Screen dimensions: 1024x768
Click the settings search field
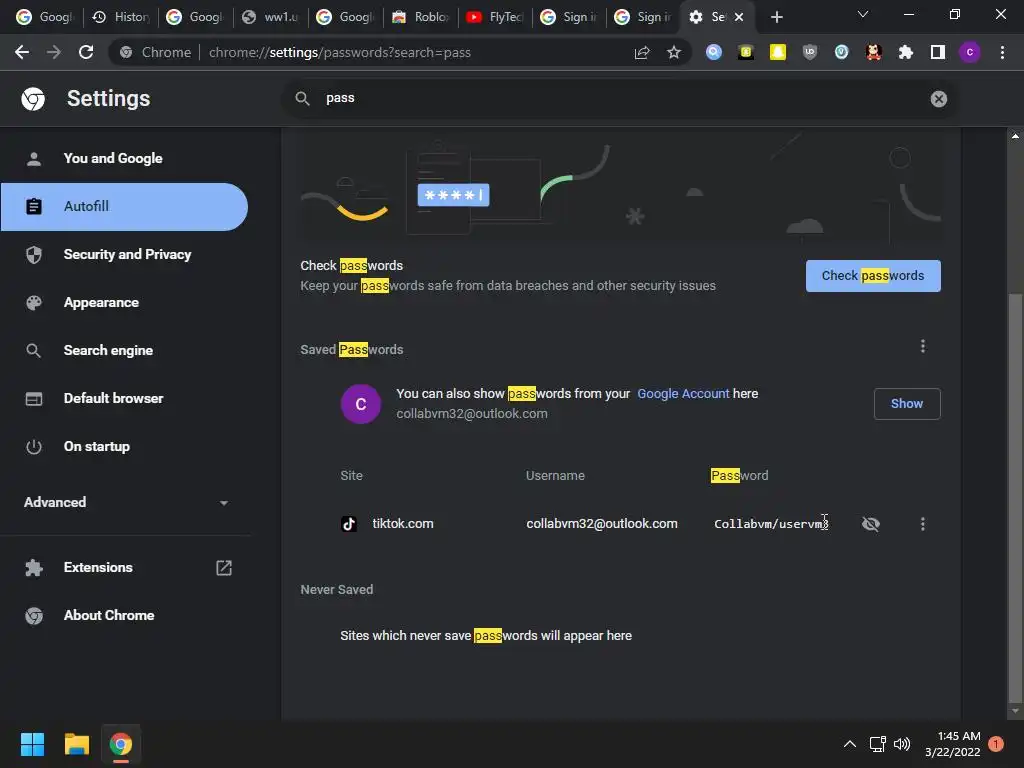(620, 99)
